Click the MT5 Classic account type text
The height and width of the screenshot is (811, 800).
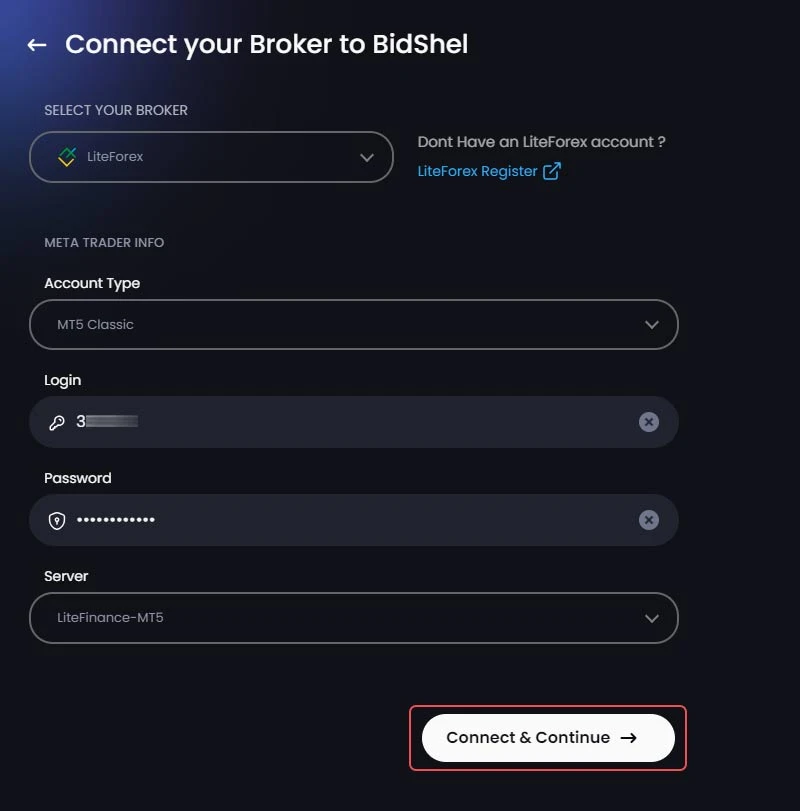coord(95,324)
